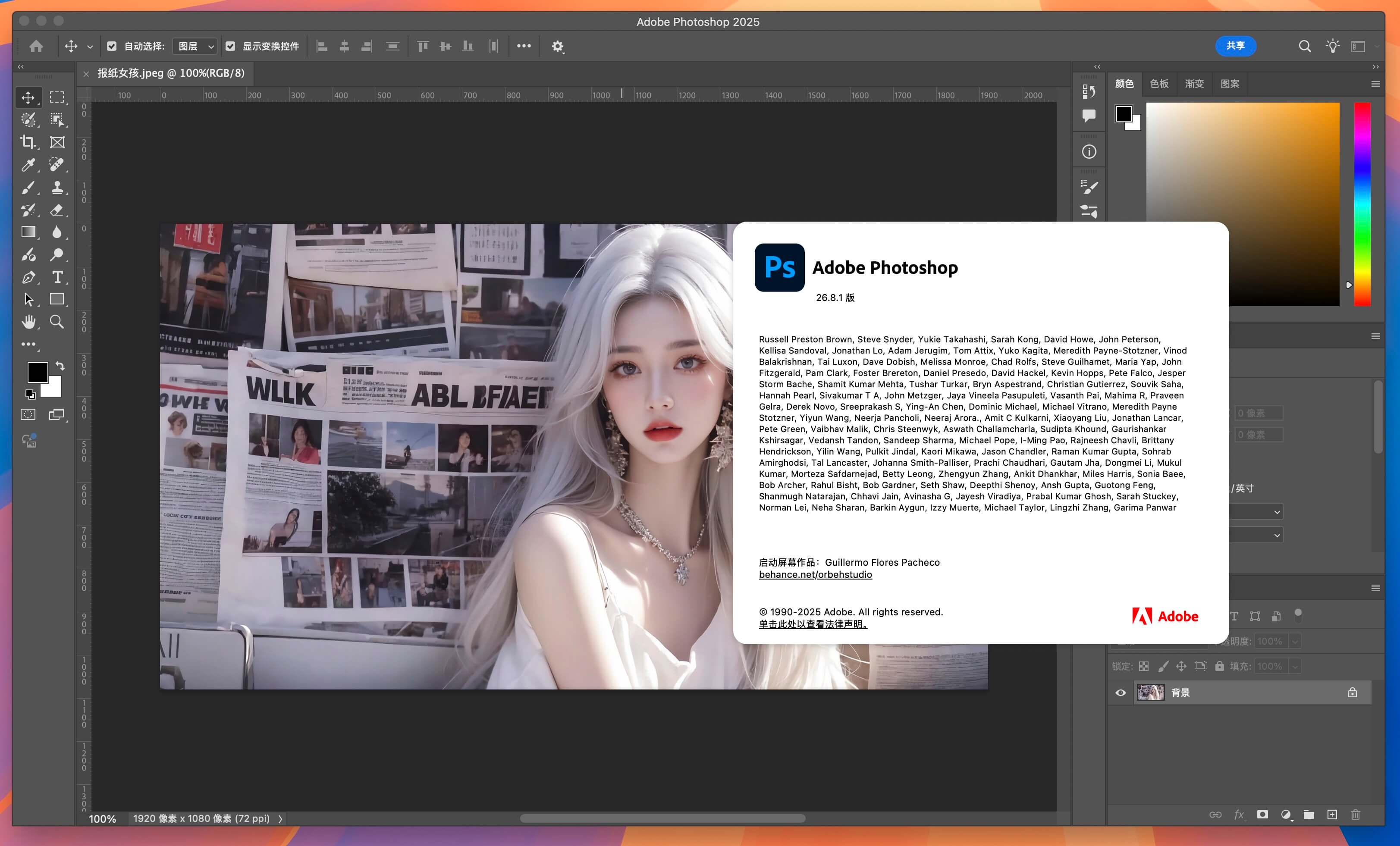
Task: Select the Rectangular Marquee tool
Action: 57,97
